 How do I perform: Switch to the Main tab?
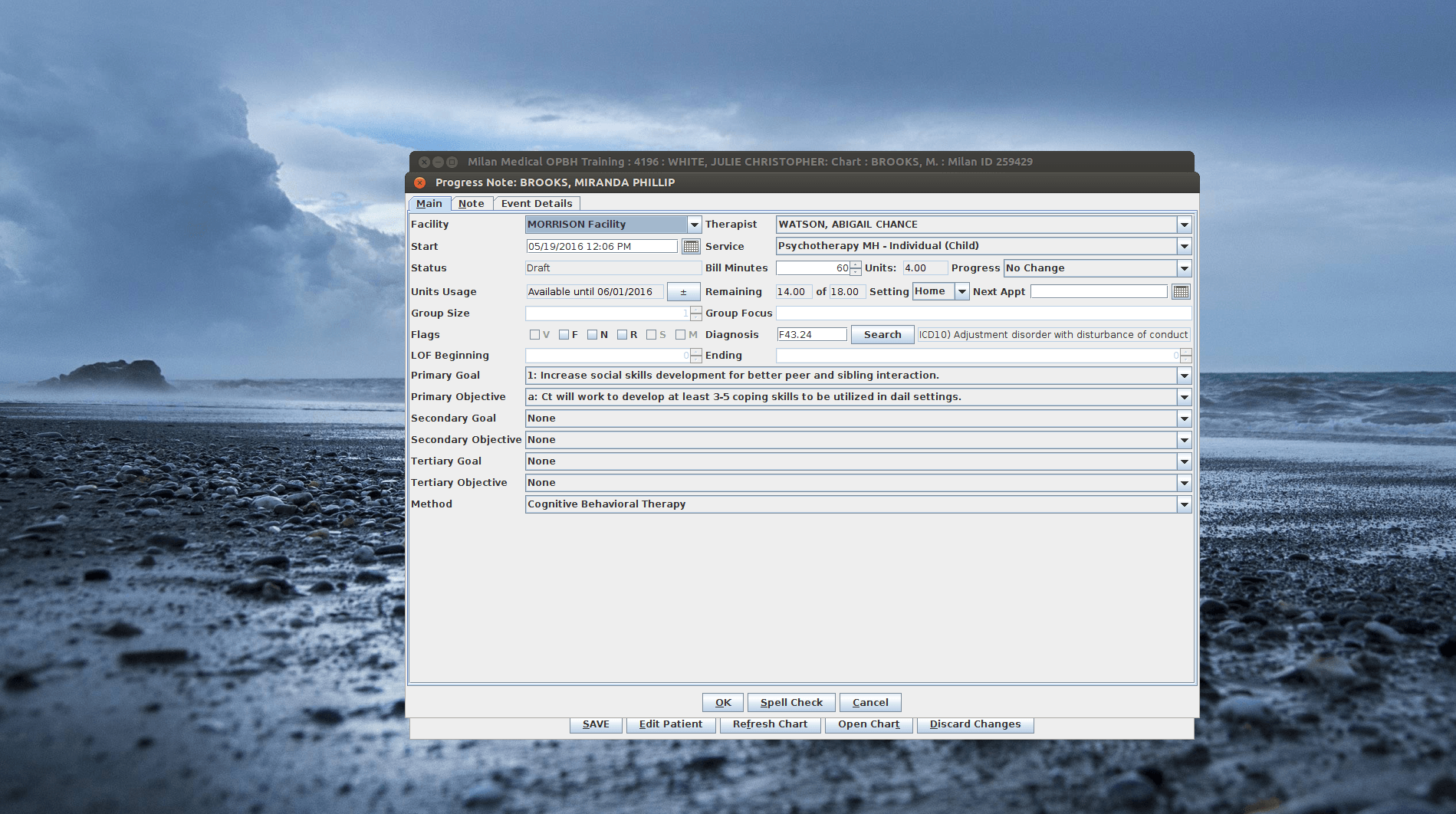click(x=429, y=203)
